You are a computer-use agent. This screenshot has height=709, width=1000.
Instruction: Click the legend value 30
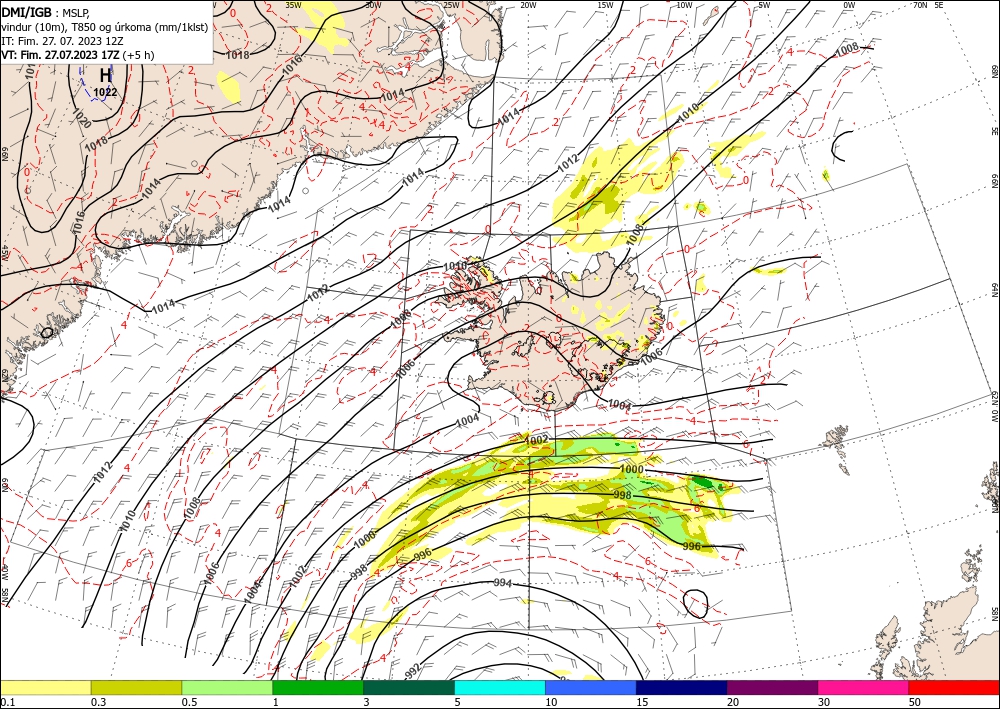(x=825, y=702)
